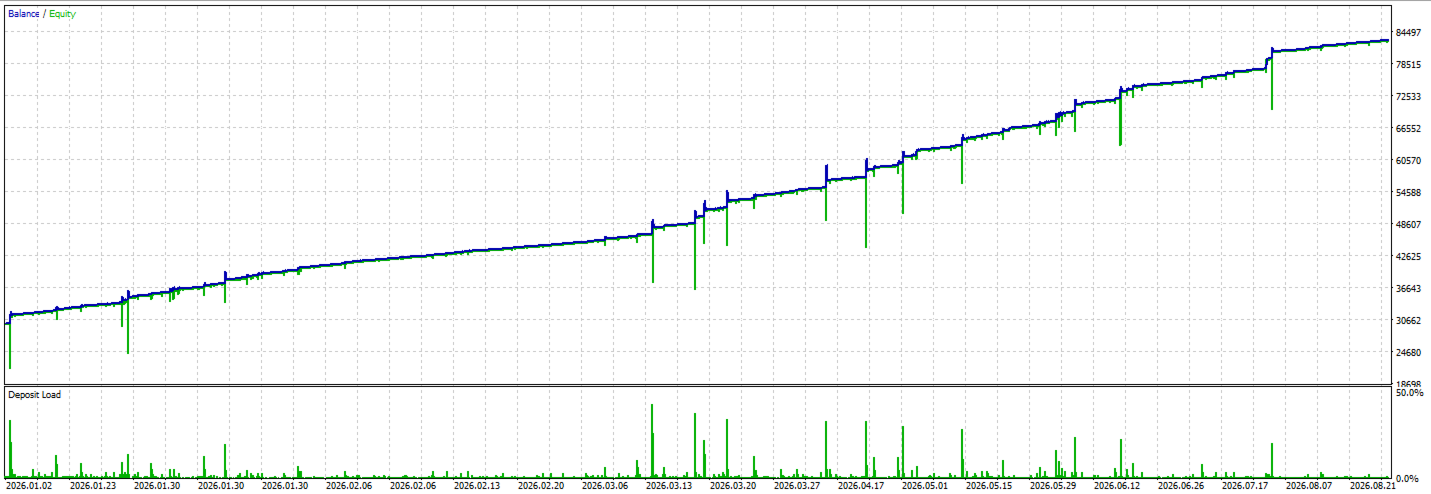Click the 2026.04.17 date label

pos(861,486)
